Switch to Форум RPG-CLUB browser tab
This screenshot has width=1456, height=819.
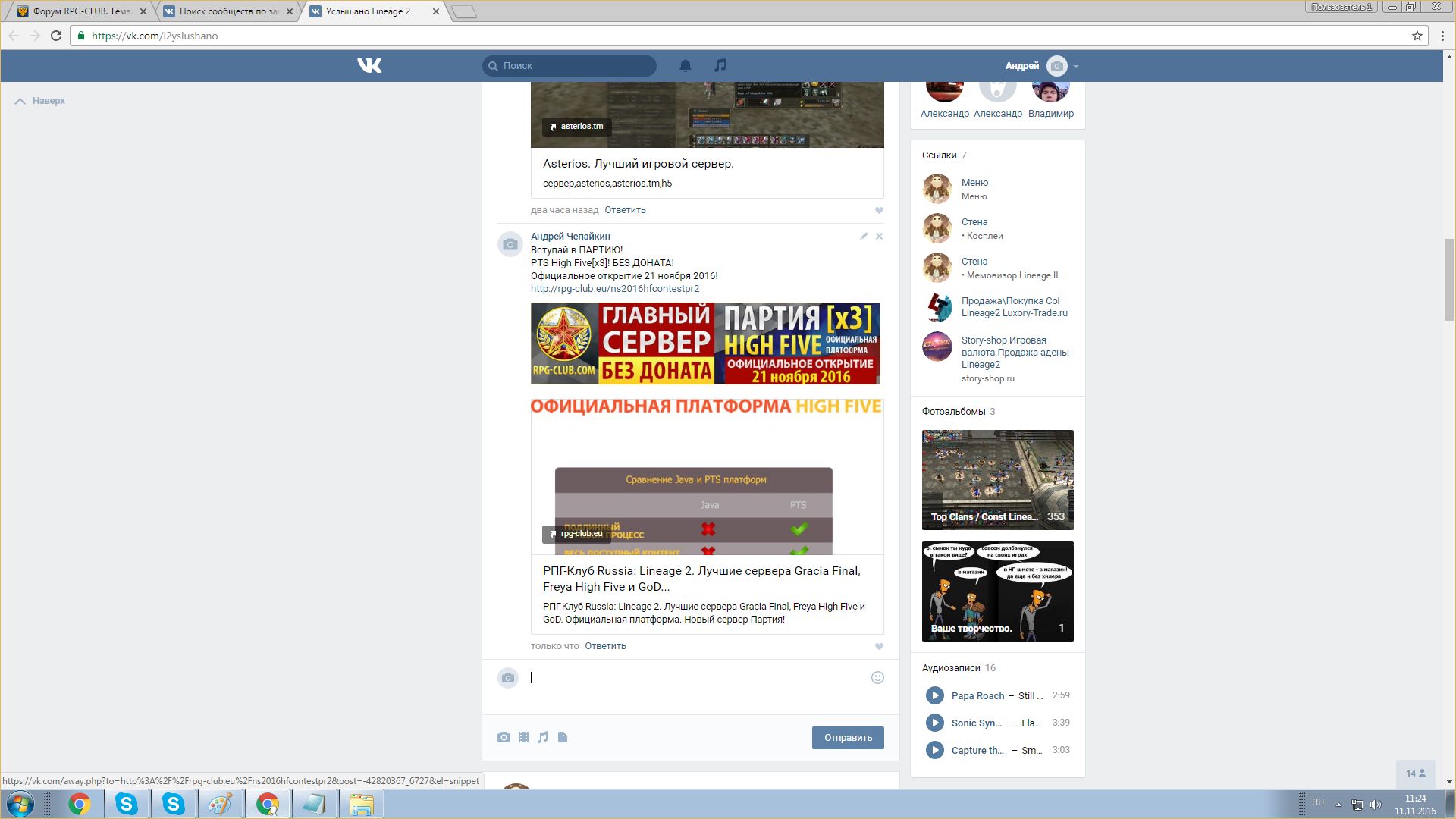(80, 11)
